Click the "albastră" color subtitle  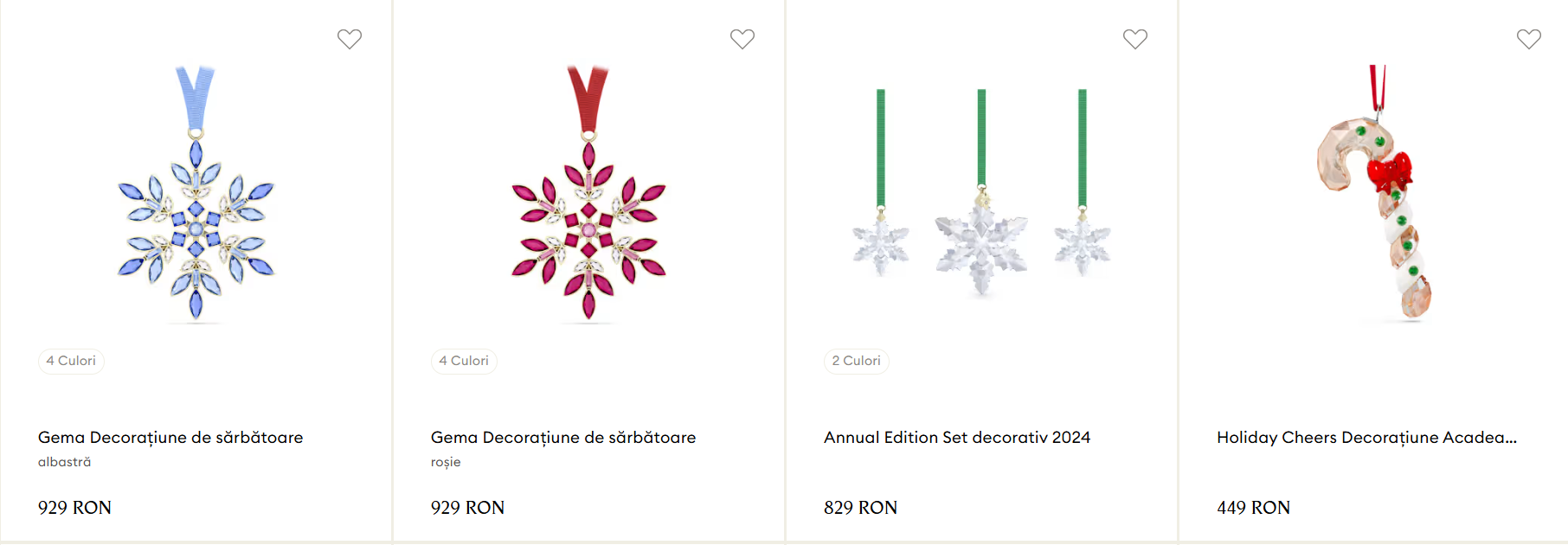coord(64,462)
